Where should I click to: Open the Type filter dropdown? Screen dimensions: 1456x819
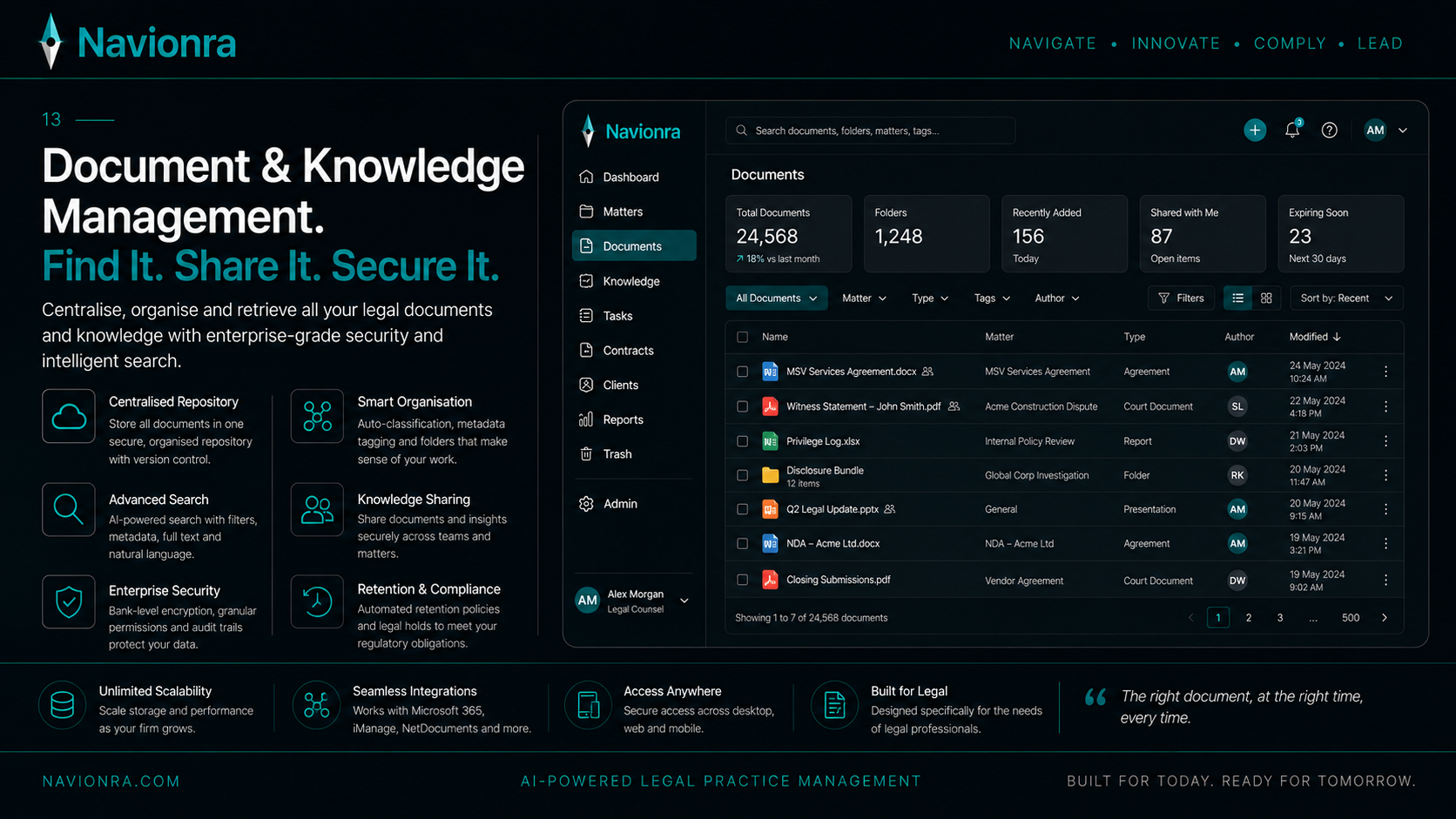pyautogui.click(x=930, y=298)
